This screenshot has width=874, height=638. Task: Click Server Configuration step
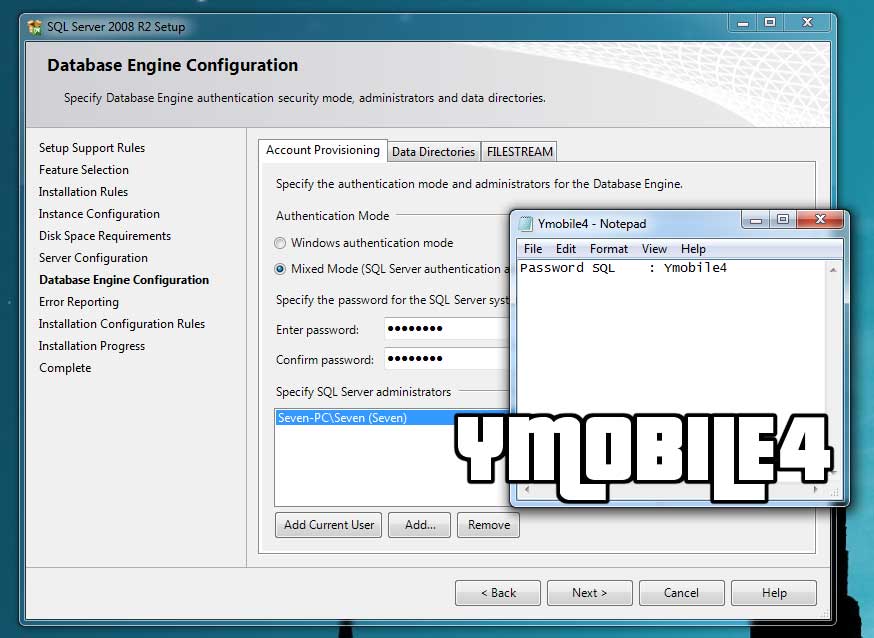click(x=93, y=258)
